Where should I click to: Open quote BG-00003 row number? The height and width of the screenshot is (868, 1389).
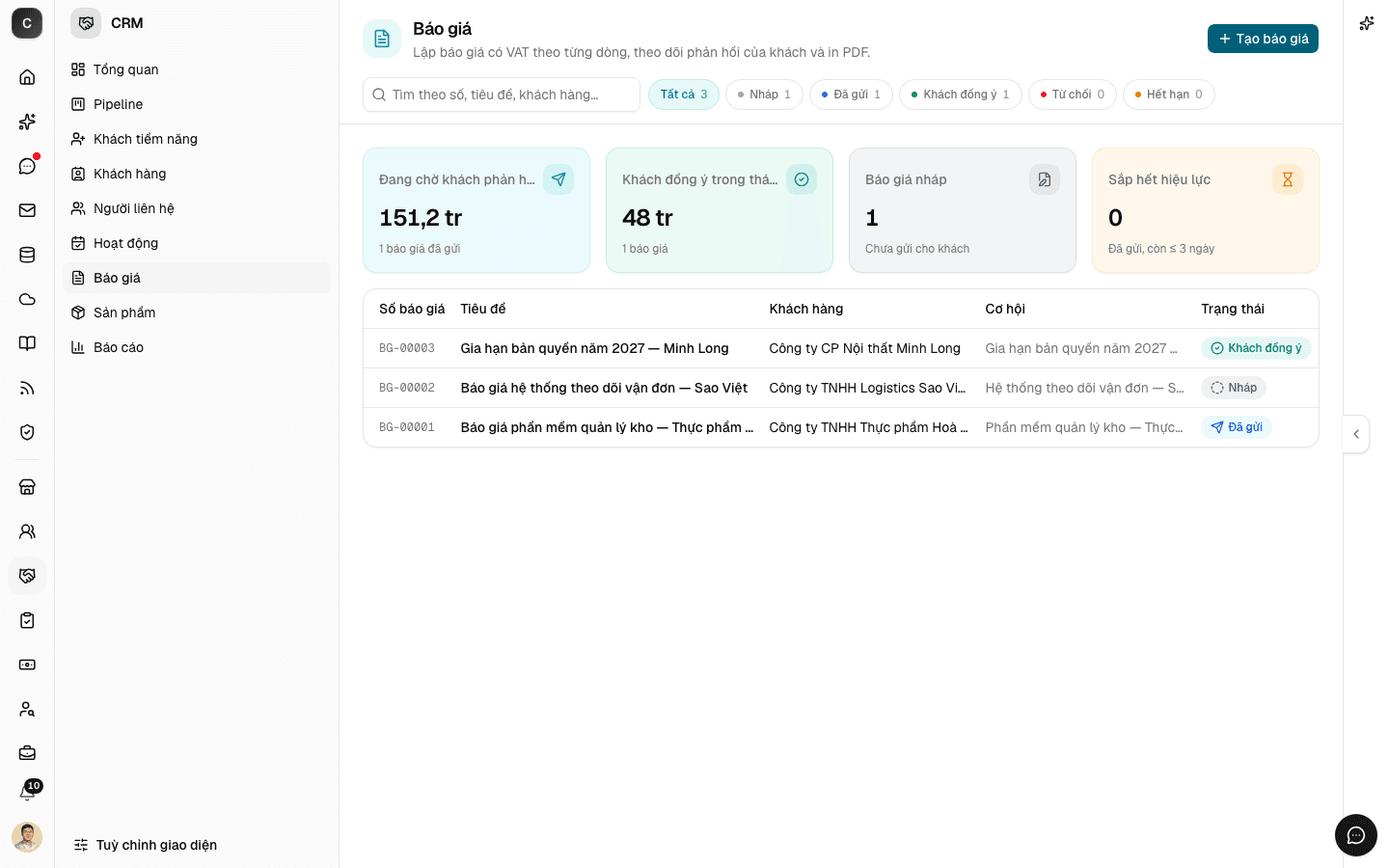(407, 348)
